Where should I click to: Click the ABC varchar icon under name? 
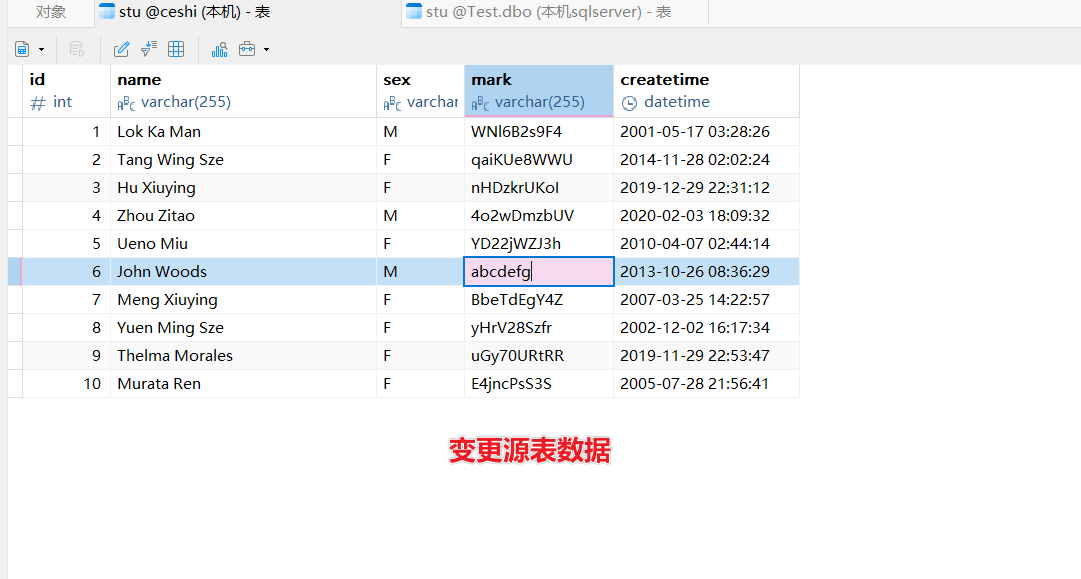click(x=127, y=102)
